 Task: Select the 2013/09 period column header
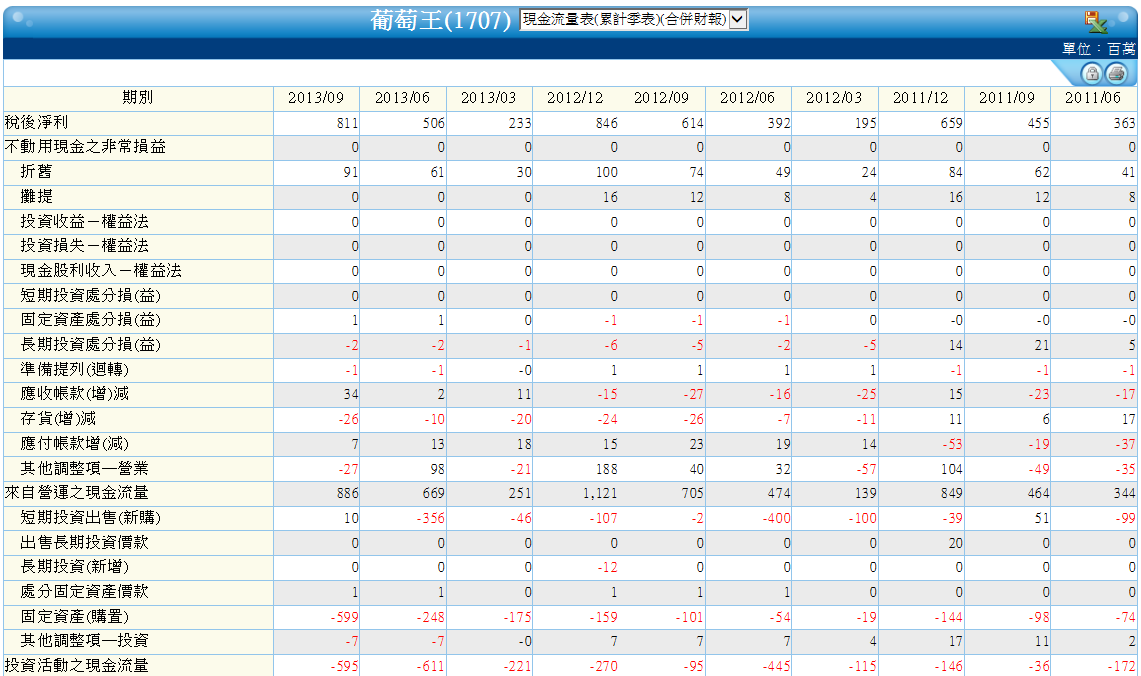pyautogui.click(x=316, y=98)
